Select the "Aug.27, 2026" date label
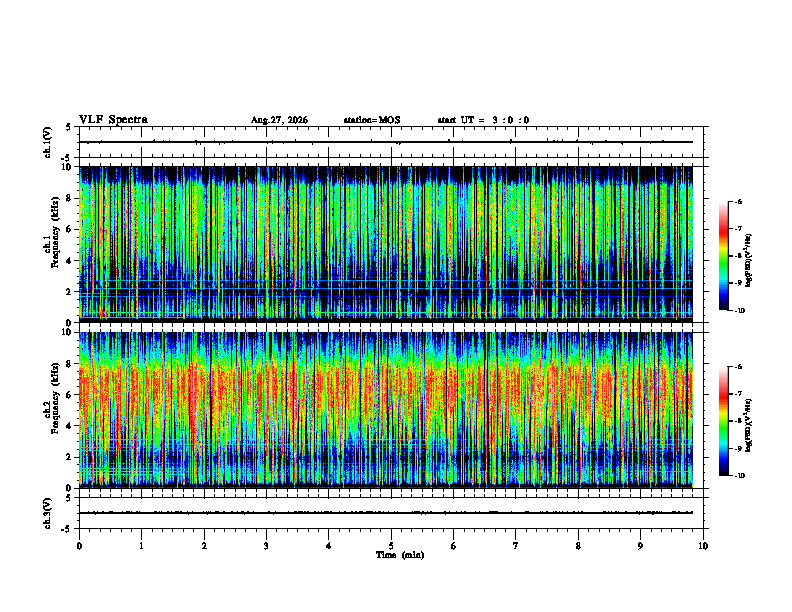792x612 pixels. [279, 120]
